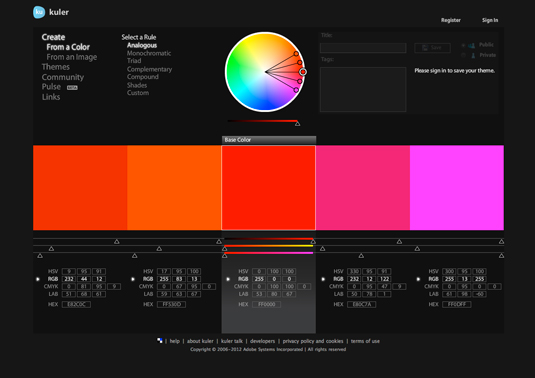Select the E80C7A pink swatch

(363, 188)
